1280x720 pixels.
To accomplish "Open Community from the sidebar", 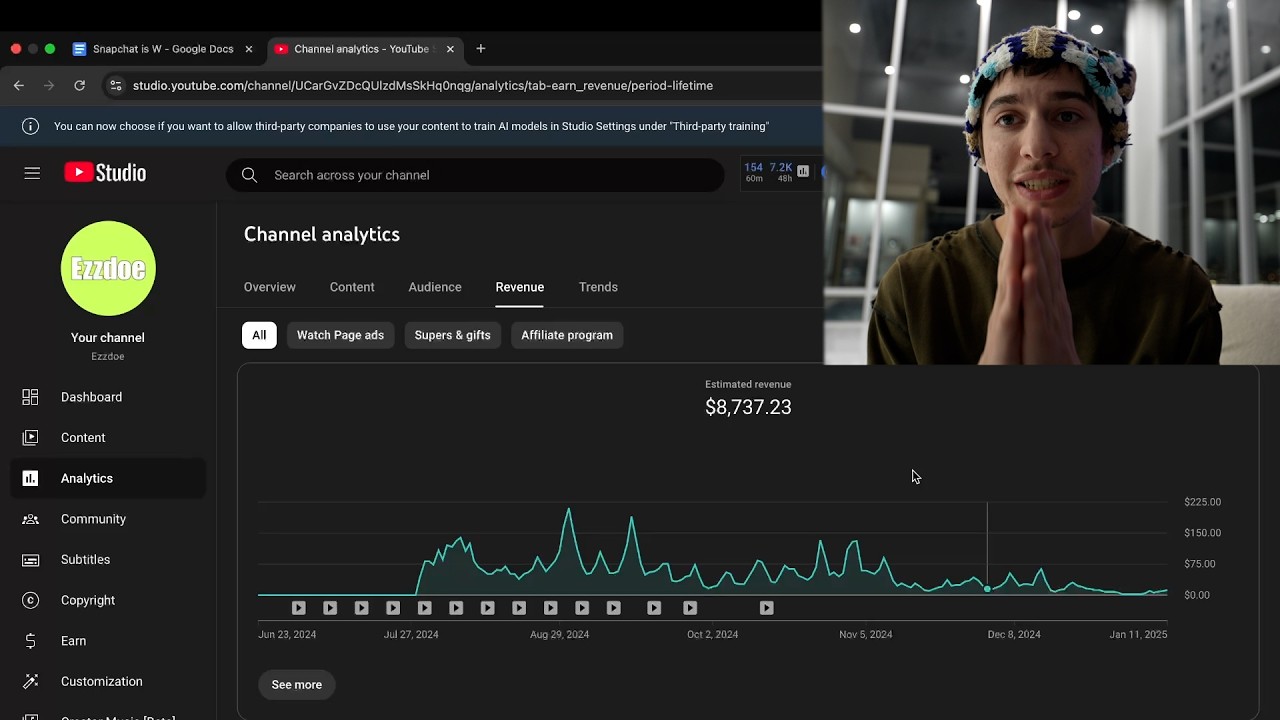I will (108, 519).
